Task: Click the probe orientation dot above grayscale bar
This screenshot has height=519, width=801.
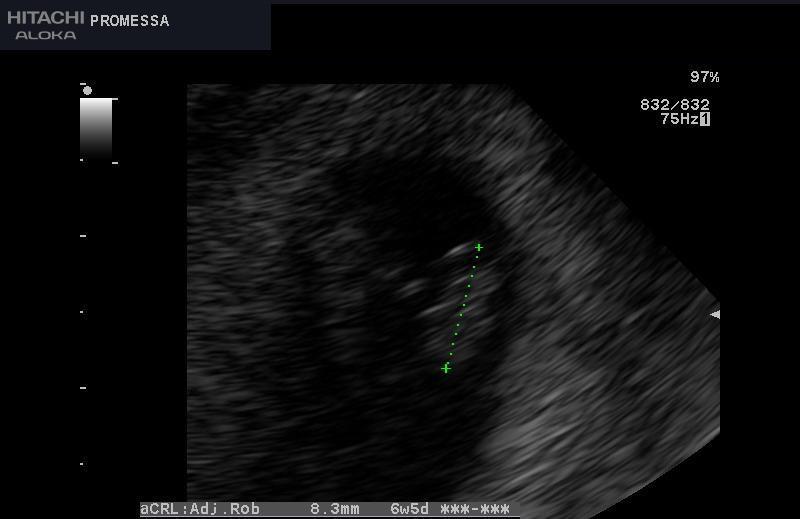Action: point(87,90)
